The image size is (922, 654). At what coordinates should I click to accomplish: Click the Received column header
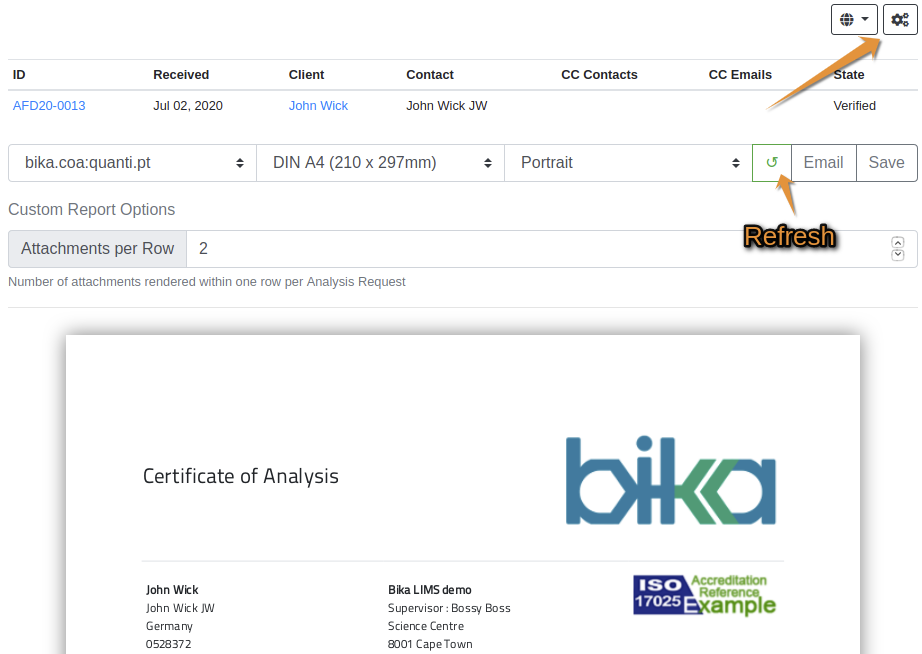[180, 74]
